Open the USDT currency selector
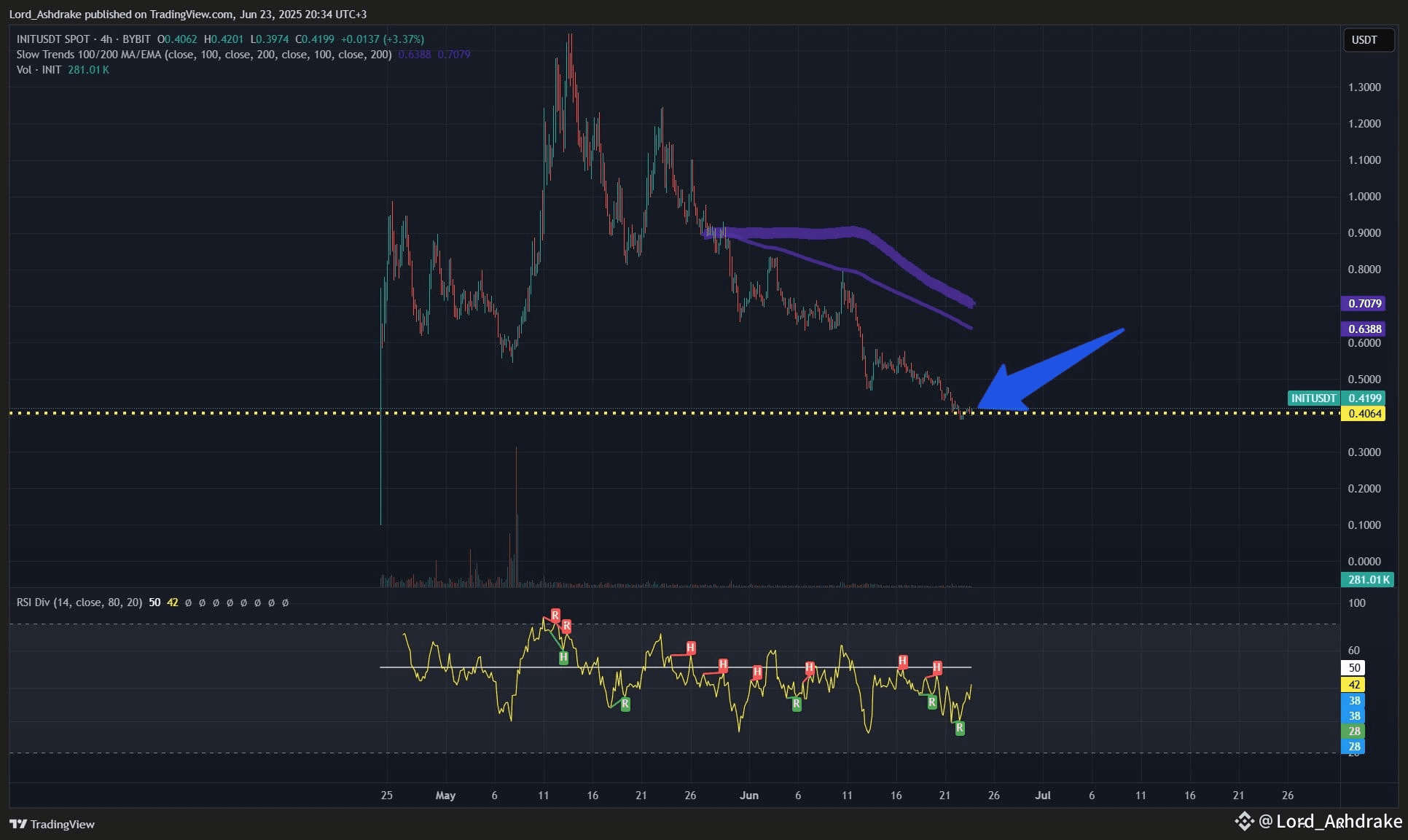 (1369, 40)
